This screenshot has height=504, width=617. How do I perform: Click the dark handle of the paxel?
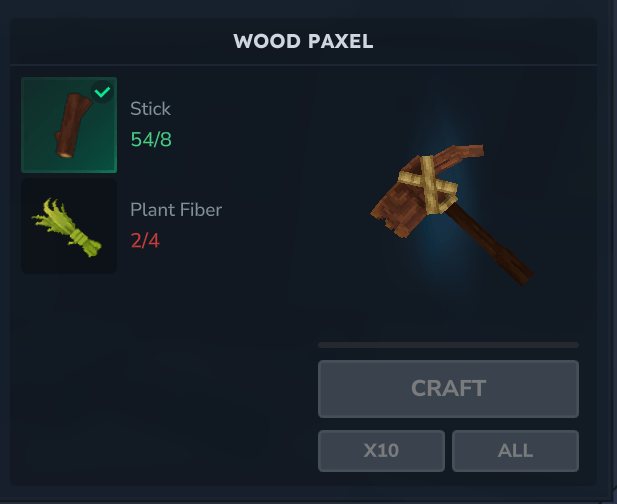[x=490, y=243]
